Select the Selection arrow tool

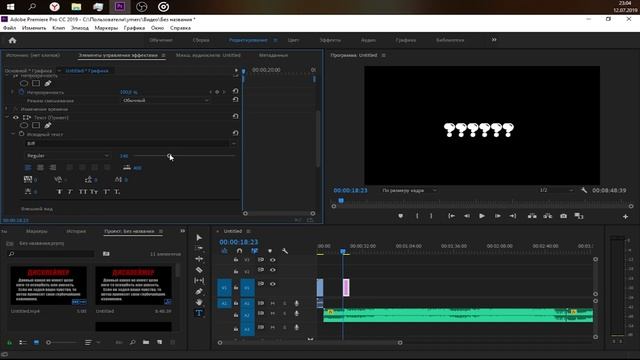tap(199, 238)
